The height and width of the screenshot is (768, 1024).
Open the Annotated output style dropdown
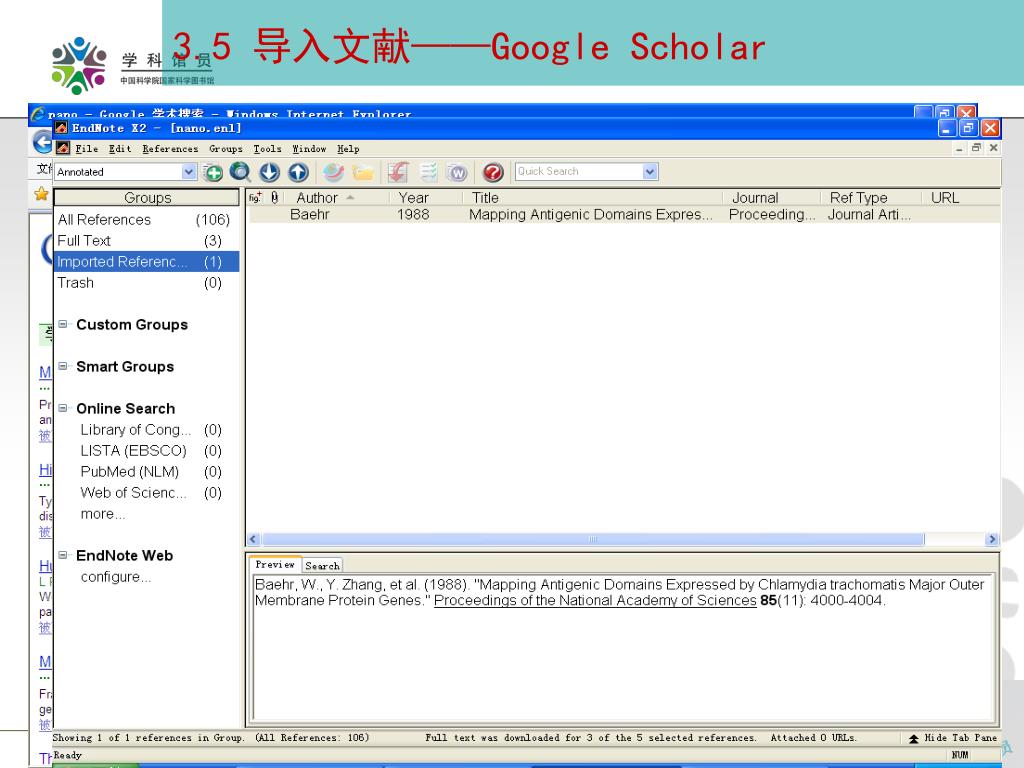click(x=189, y=172)
